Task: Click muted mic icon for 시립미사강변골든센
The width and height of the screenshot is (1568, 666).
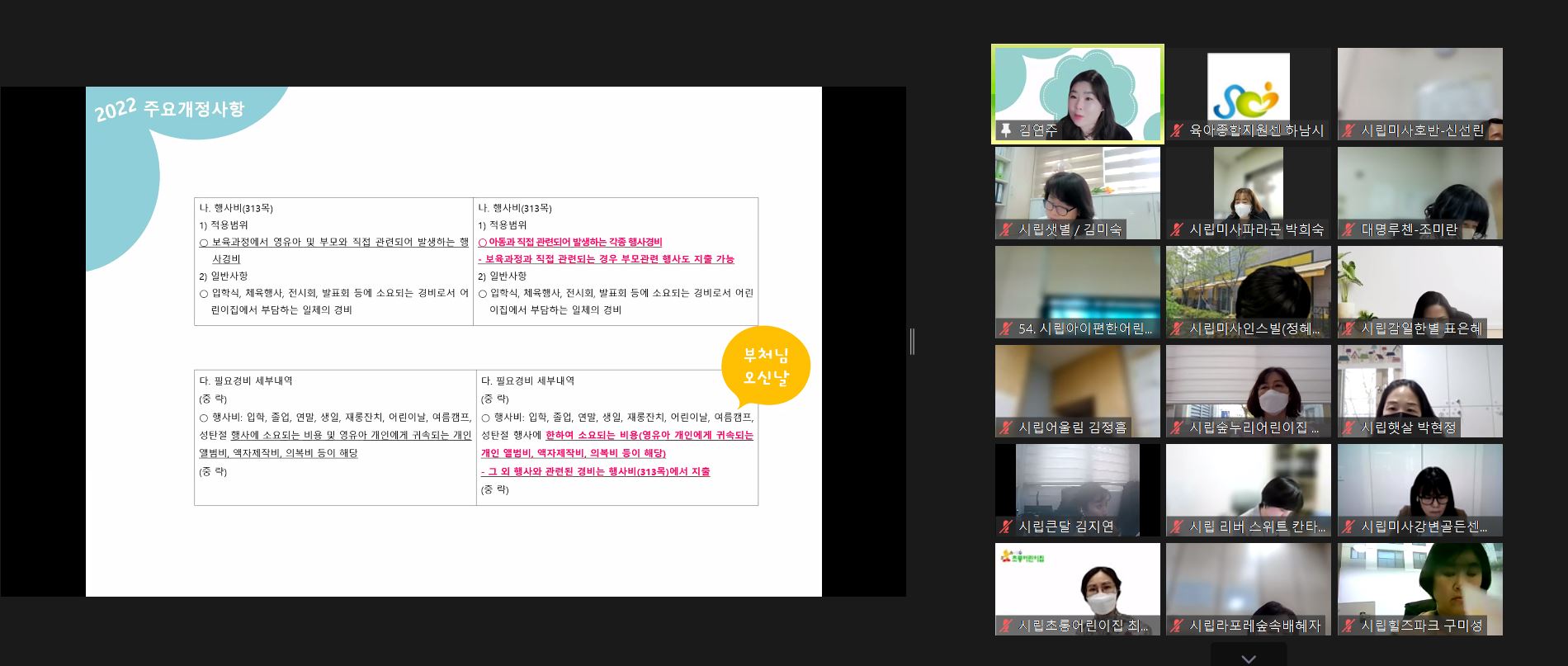Action: click(1348, 527)
